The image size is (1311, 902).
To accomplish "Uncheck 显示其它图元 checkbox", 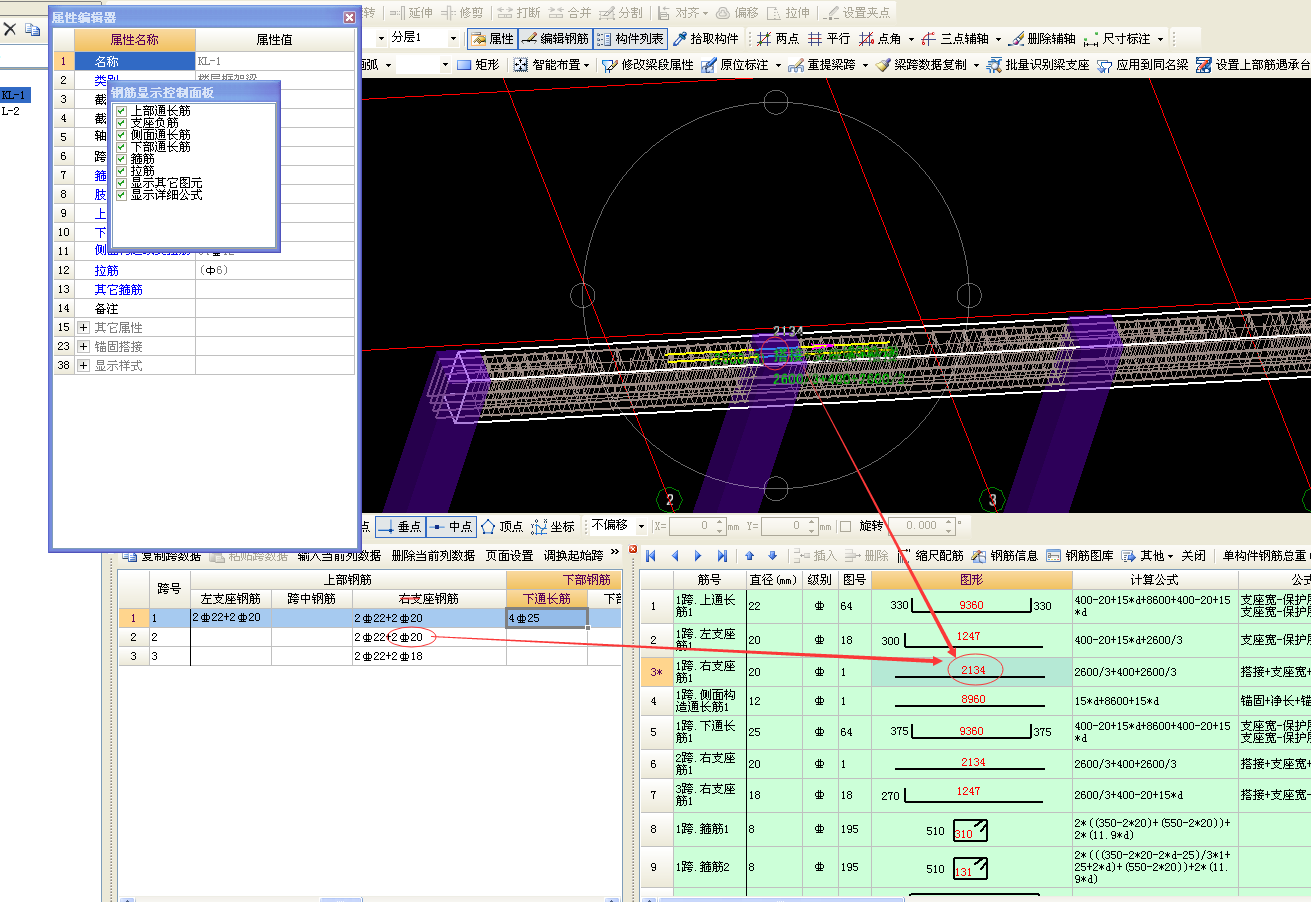I will click(121, 183).
